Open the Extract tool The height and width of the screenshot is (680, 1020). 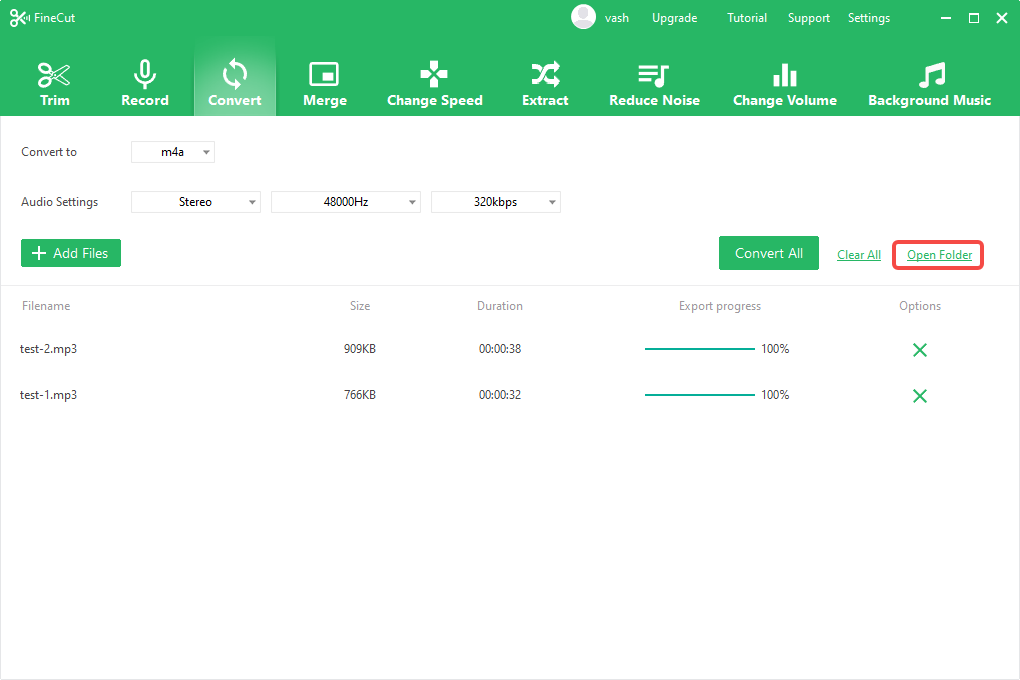click(x=545, y=84)
